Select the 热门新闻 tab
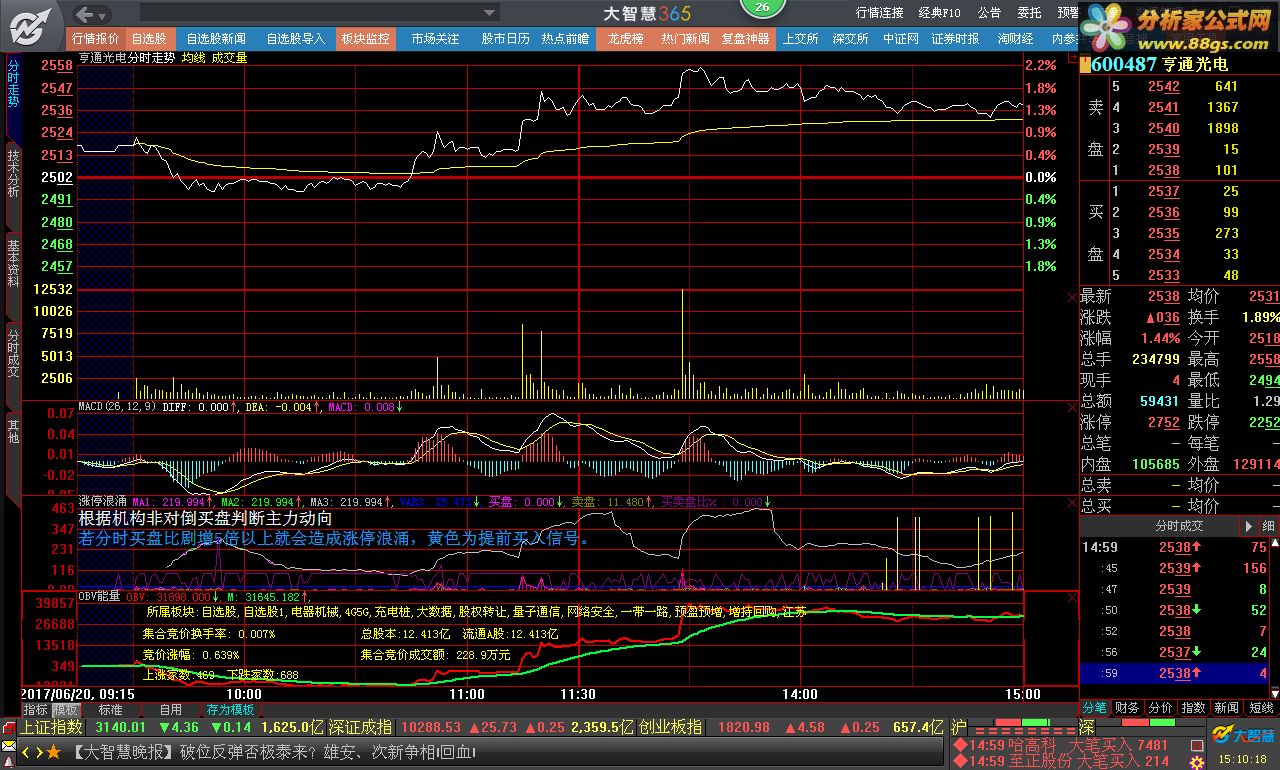The height and width of the screenshot is (770, 1280). [x=685, y=39]
